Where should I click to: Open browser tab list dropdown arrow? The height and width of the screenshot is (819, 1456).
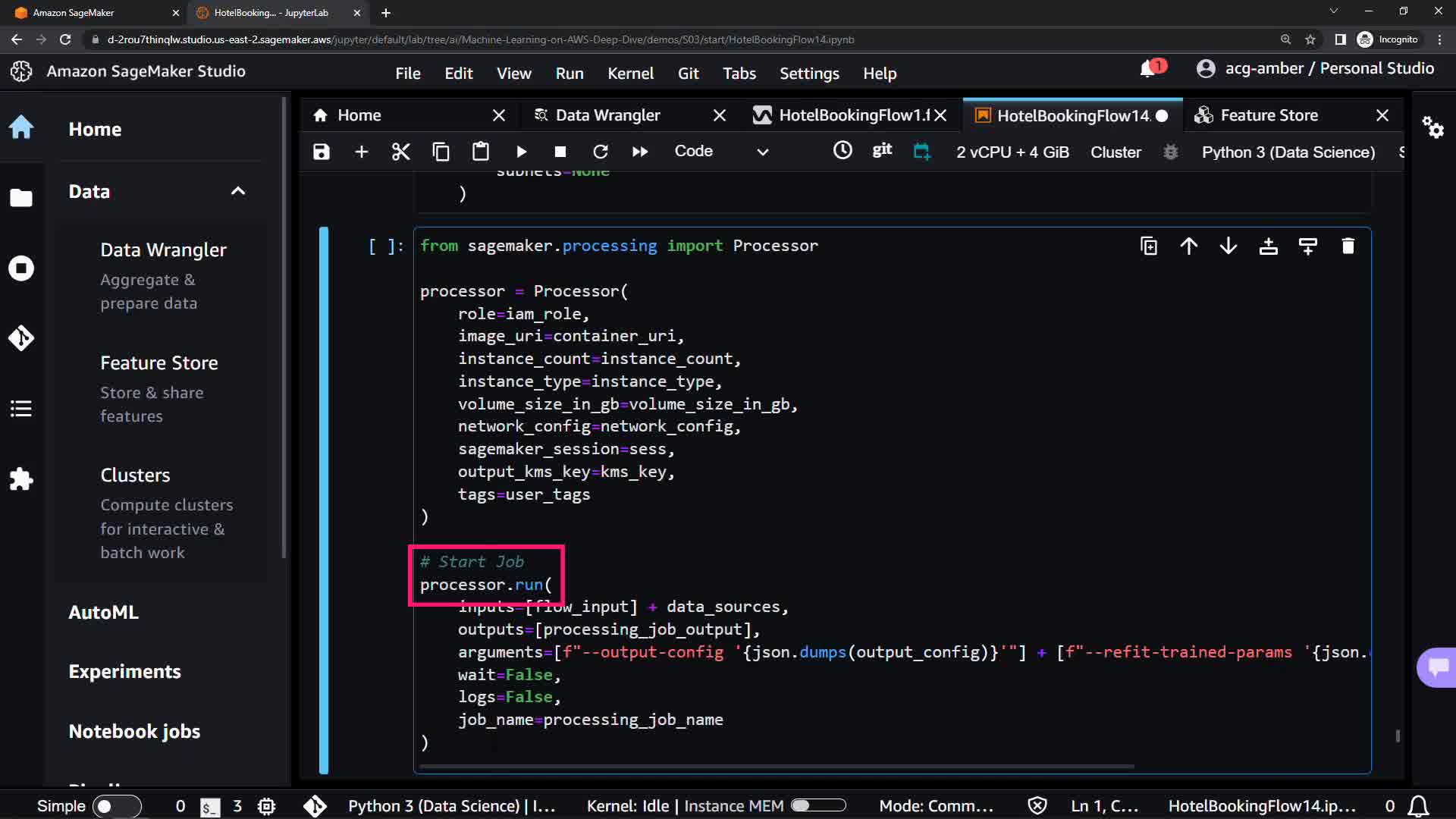(1333, 11)
